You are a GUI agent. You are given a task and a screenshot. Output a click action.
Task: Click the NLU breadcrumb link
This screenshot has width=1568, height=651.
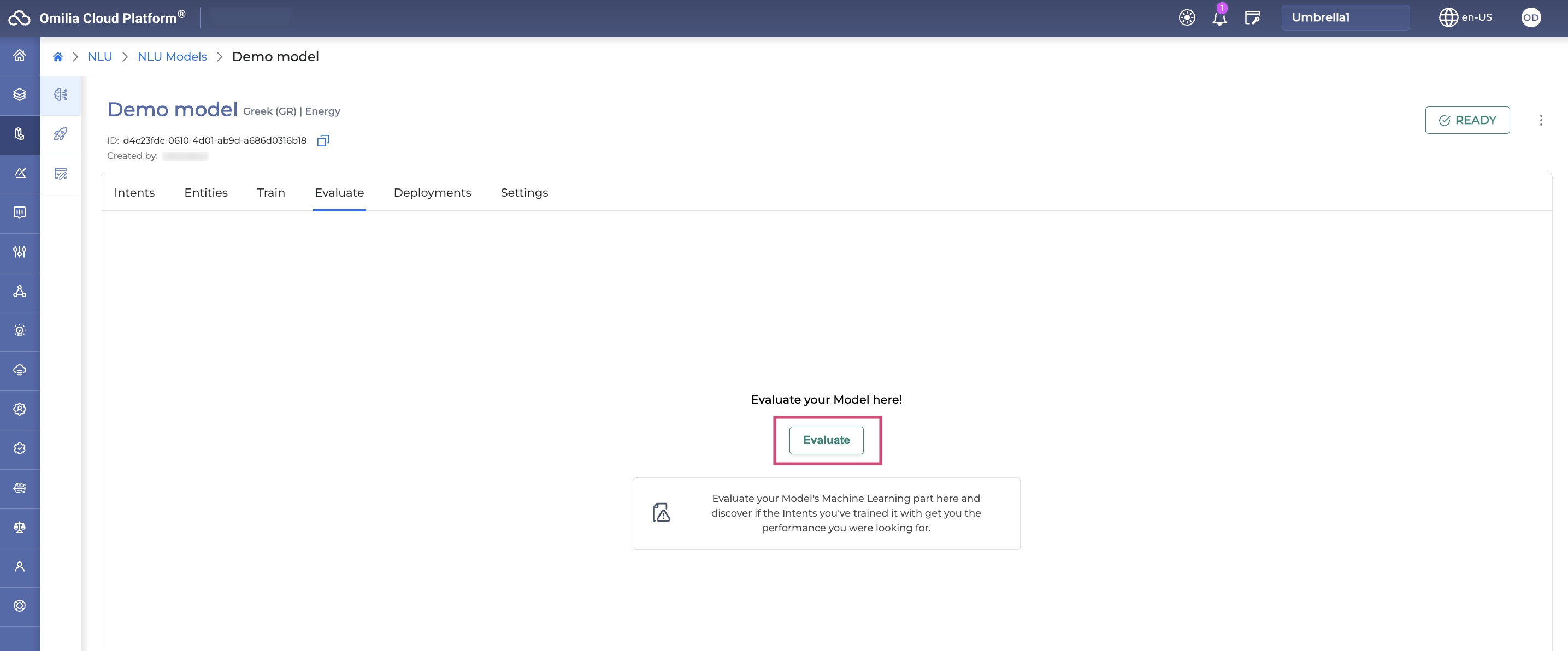click(x=99, y=56)
